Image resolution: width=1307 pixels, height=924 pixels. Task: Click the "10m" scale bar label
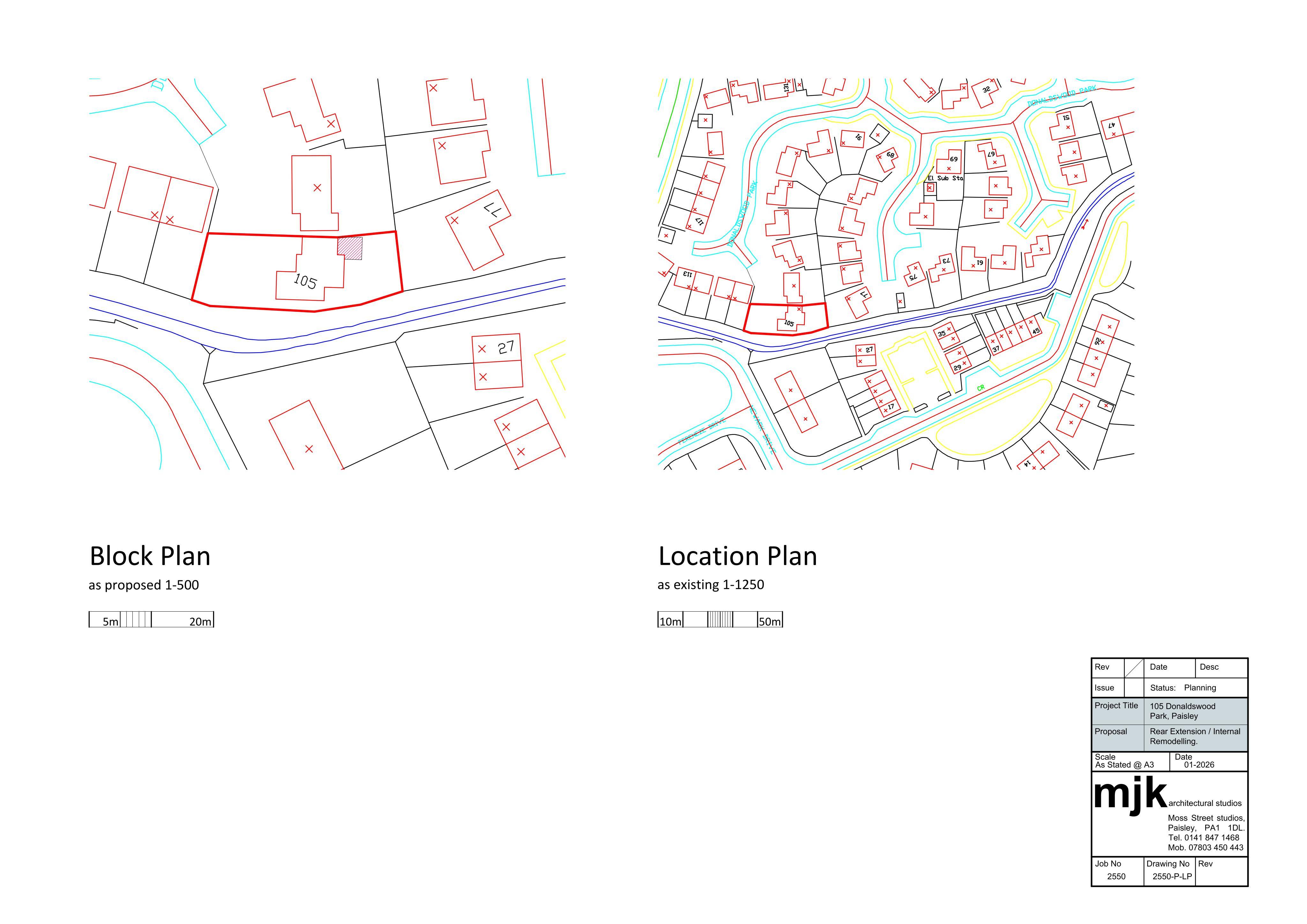point(670,622)
